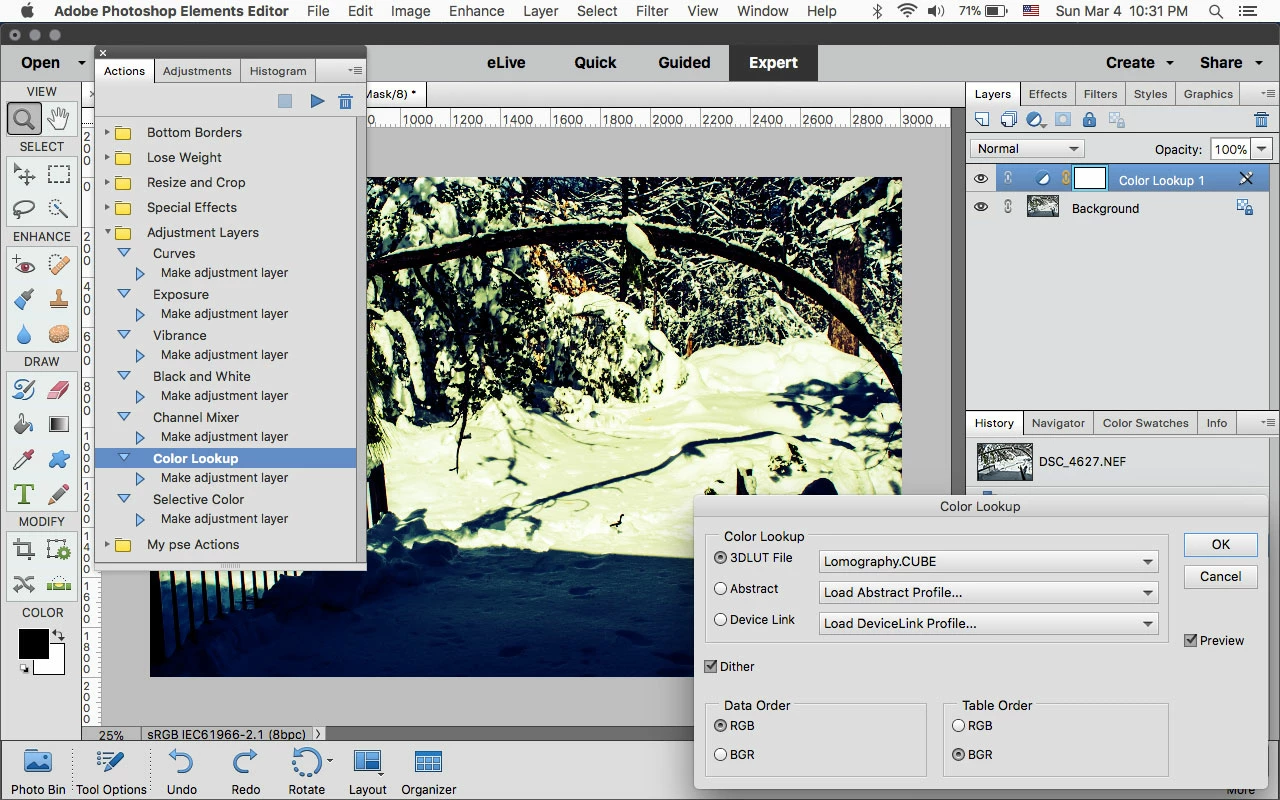Select the Recompose tool

point(59,550)
